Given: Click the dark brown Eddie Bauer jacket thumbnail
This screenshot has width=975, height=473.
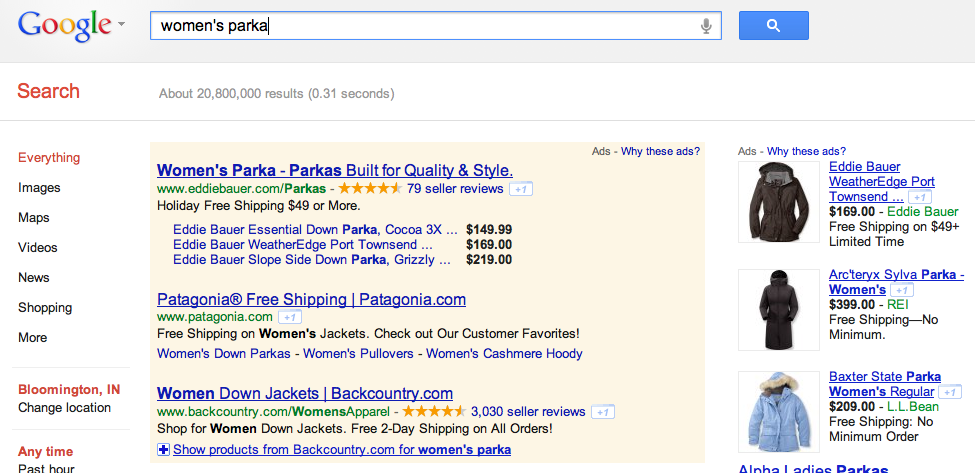Looking at the screenshot, I should (x=779, y=202).
